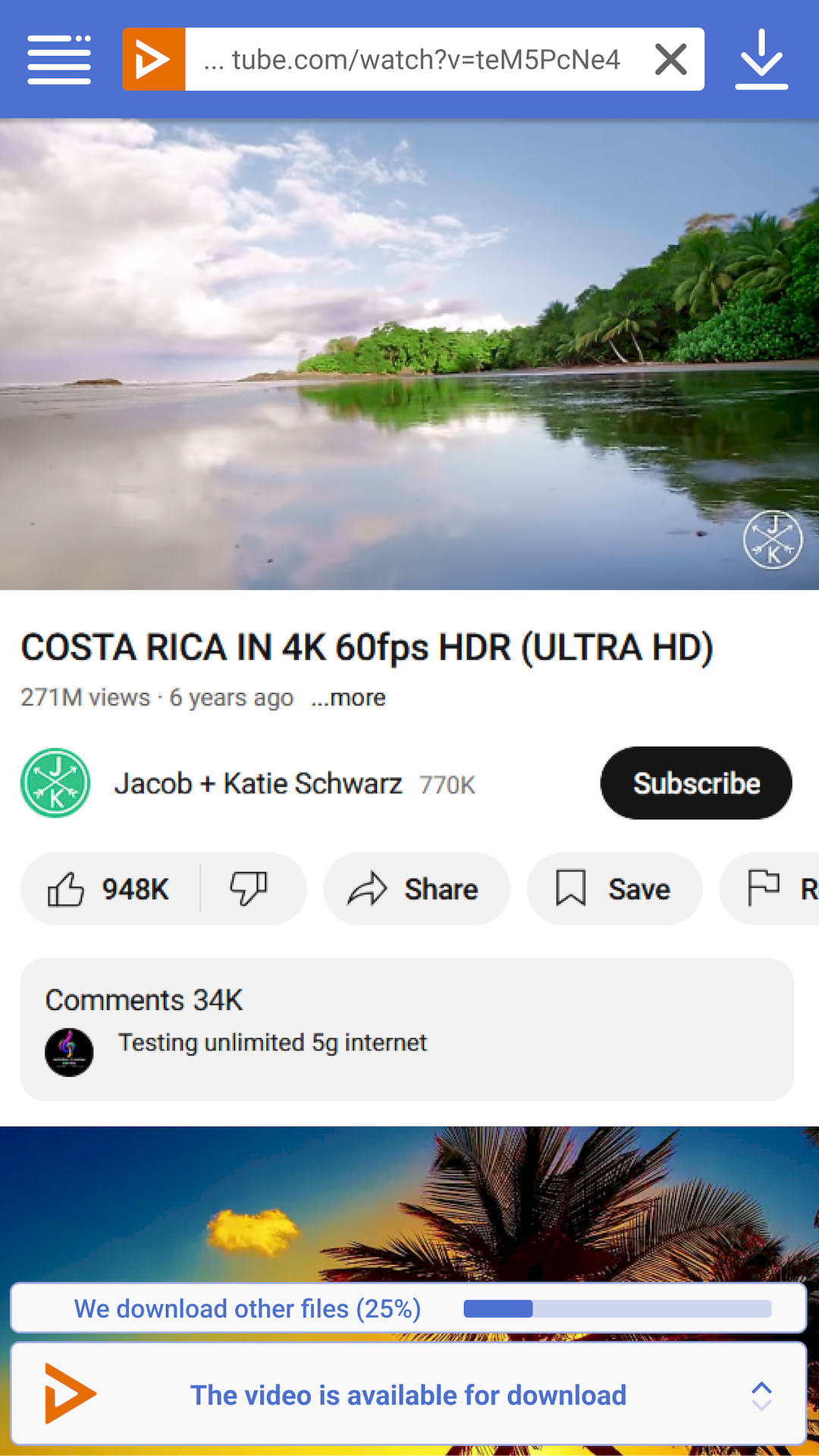Viewport: 819px width, 1456px height.
Task: Open the hamburger menu
Action: (59, 59)
